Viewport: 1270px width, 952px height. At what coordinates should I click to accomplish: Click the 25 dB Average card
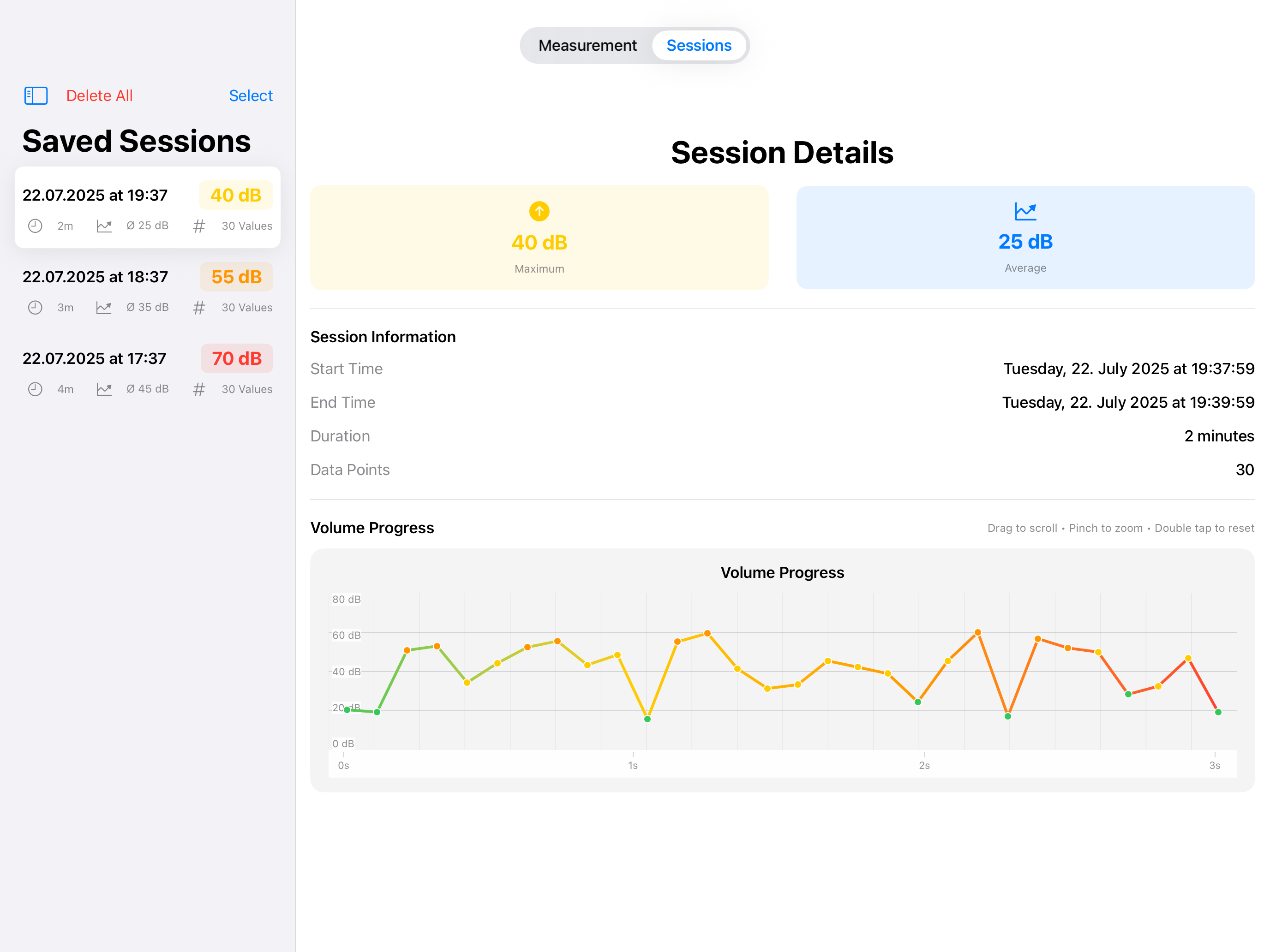pyautogui.click(x=1025, y=237)
